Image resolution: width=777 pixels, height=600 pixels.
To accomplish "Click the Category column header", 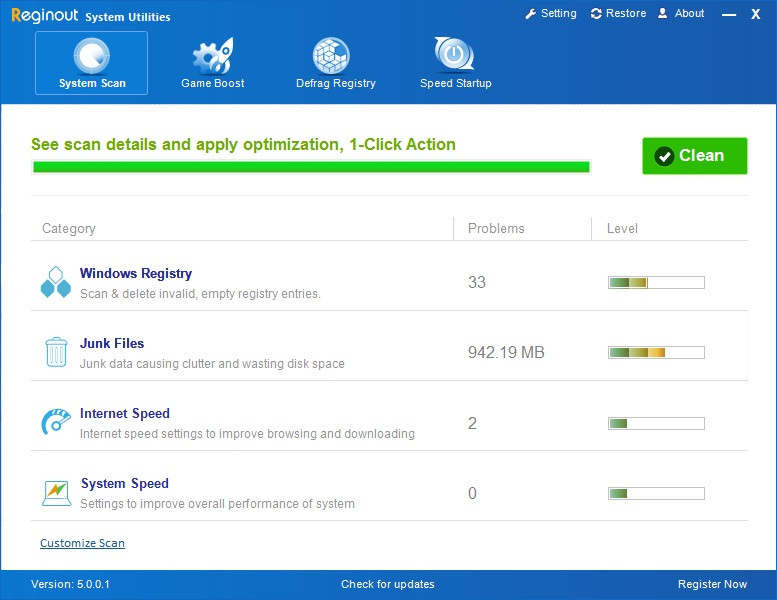I will (x=68, y=228).
